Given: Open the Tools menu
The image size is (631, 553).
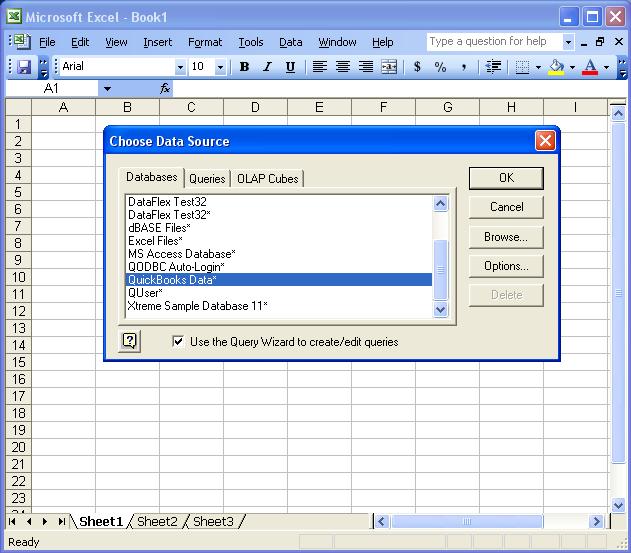Looking at the screenshot, I should (x=251, y=42).
